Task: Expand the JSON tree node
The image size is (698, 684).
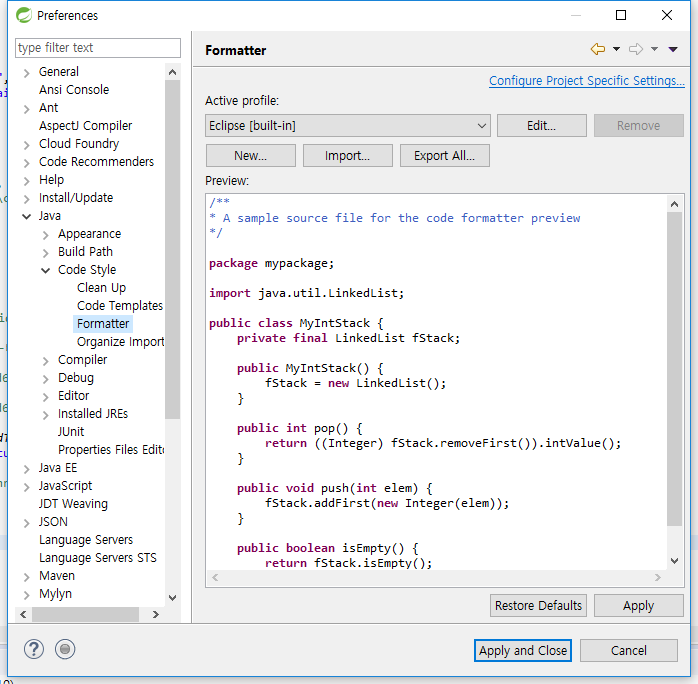Action: pyautogui.click(x=27, y=523)
